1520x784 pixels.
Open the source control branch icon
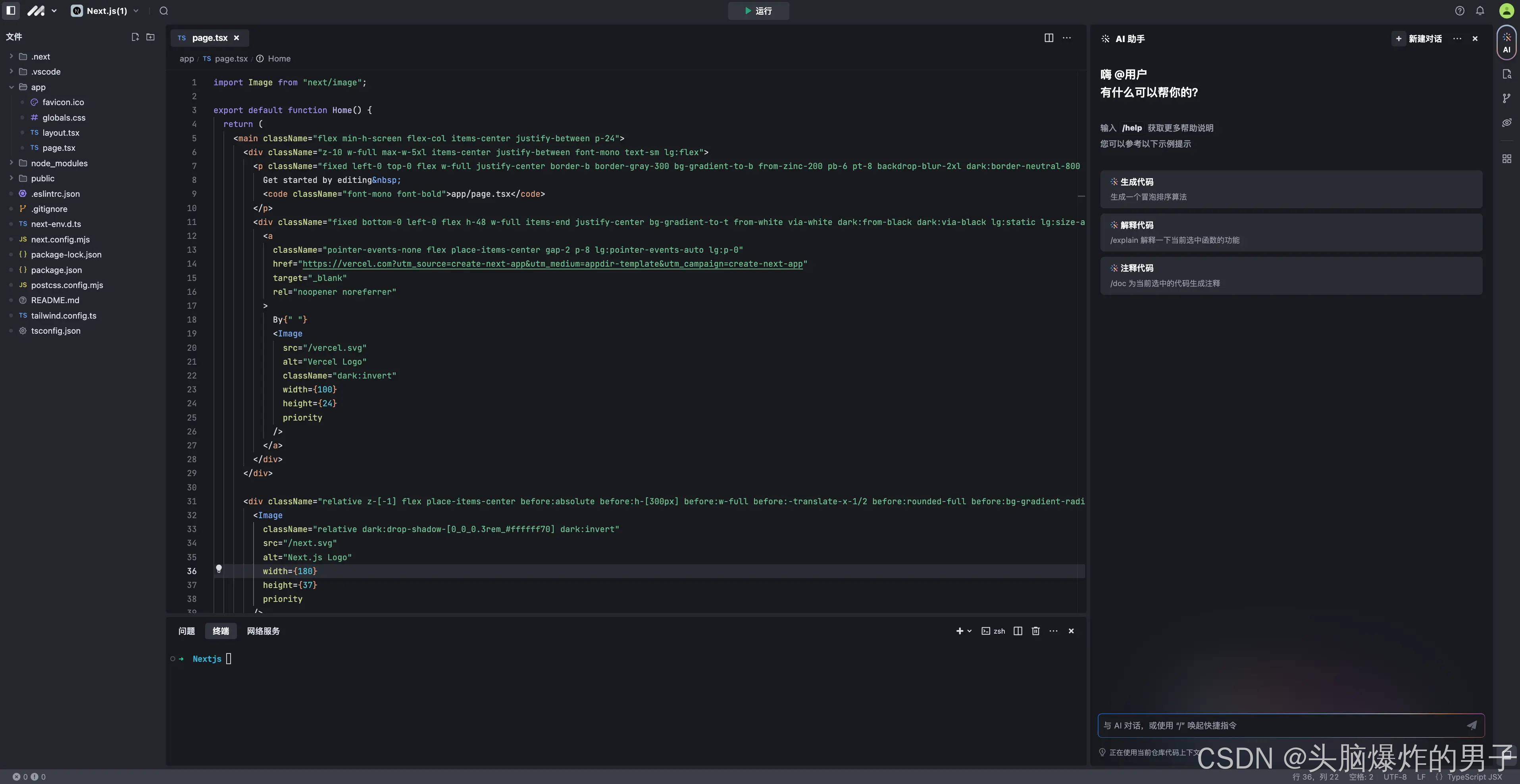1507,98
